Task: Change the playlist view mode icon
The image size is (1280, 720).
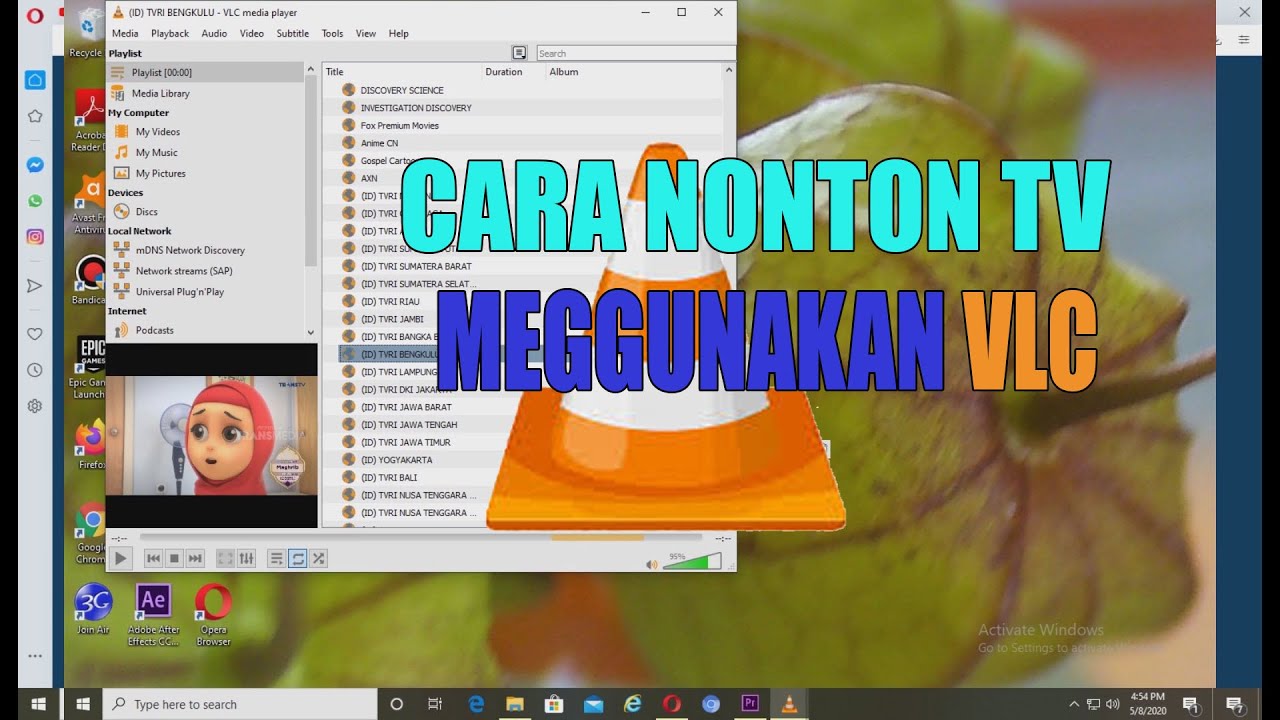Action: (519, 53)
